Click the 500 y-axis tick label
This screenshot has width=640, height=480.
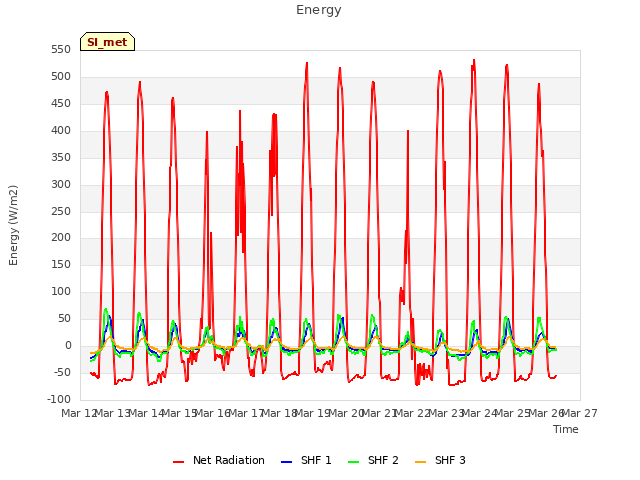tap(61, 77)
